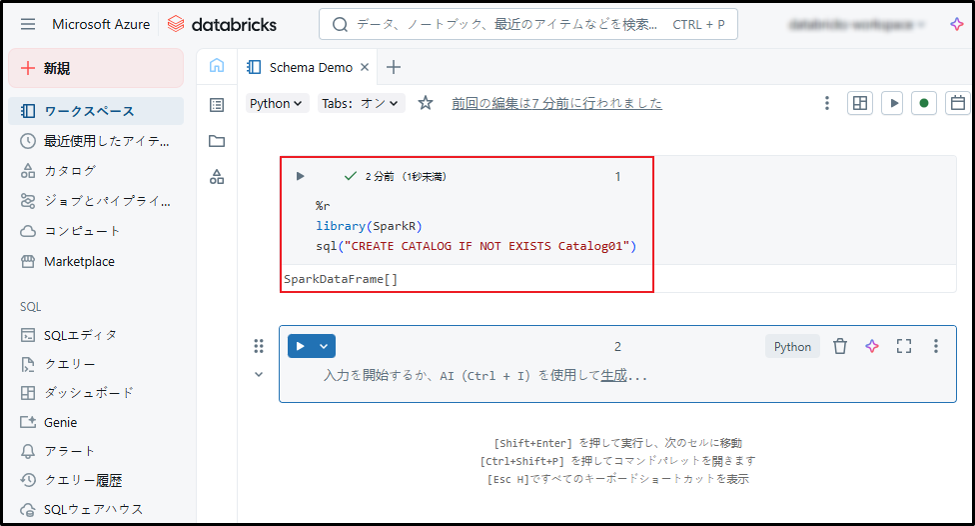Collapse cell 2 using the chevron below the drag handle
The width and height of the screenshot is (975, 526).
coord(259,374)
